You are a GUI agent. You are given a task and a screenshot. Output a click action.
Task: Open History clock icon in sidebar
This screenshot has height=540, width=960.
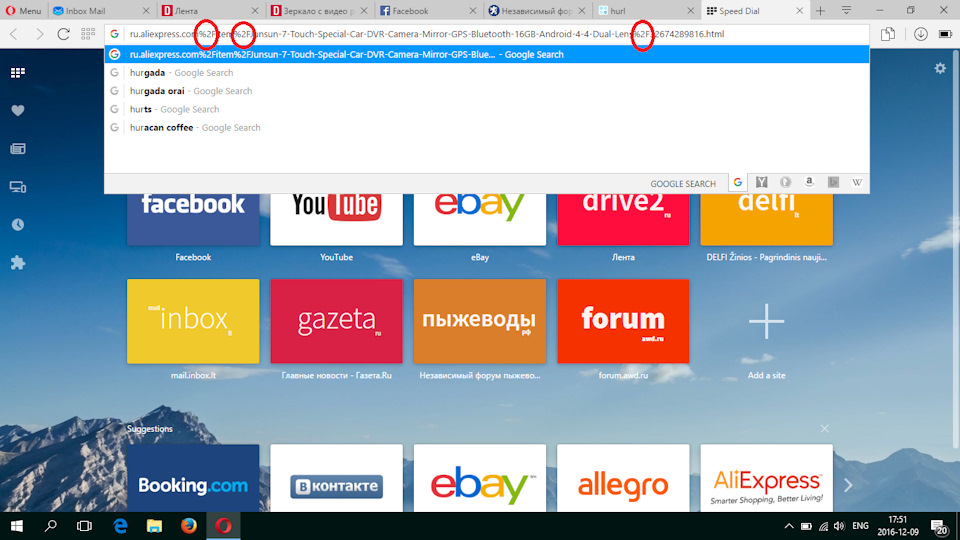pos(18,225)
